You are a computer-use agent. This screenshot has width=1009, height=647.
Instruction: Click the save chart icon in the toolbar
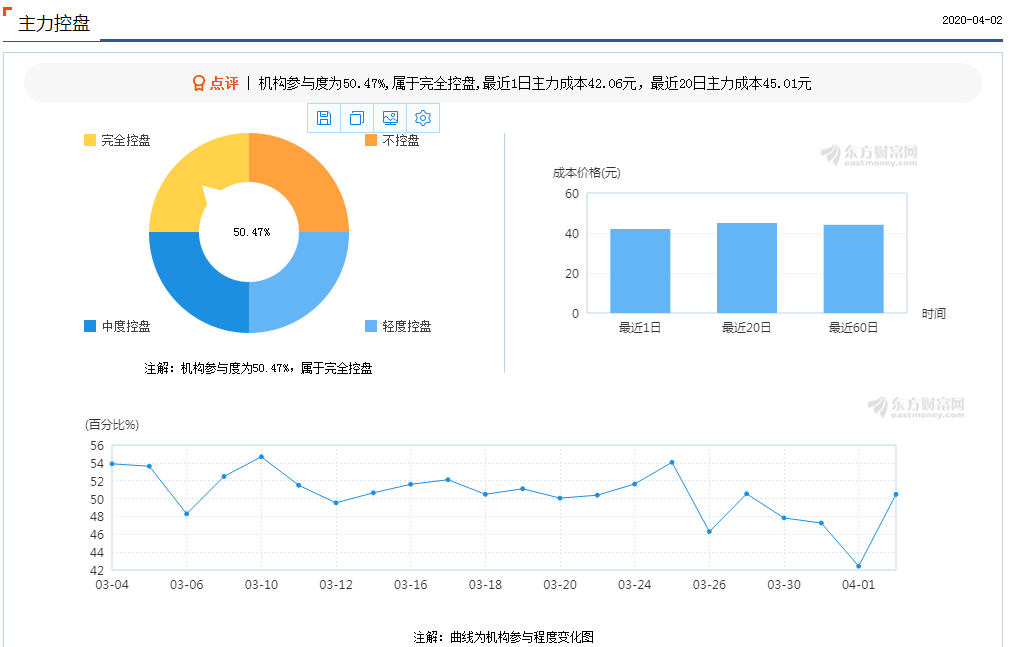click(x=324, y=118)
